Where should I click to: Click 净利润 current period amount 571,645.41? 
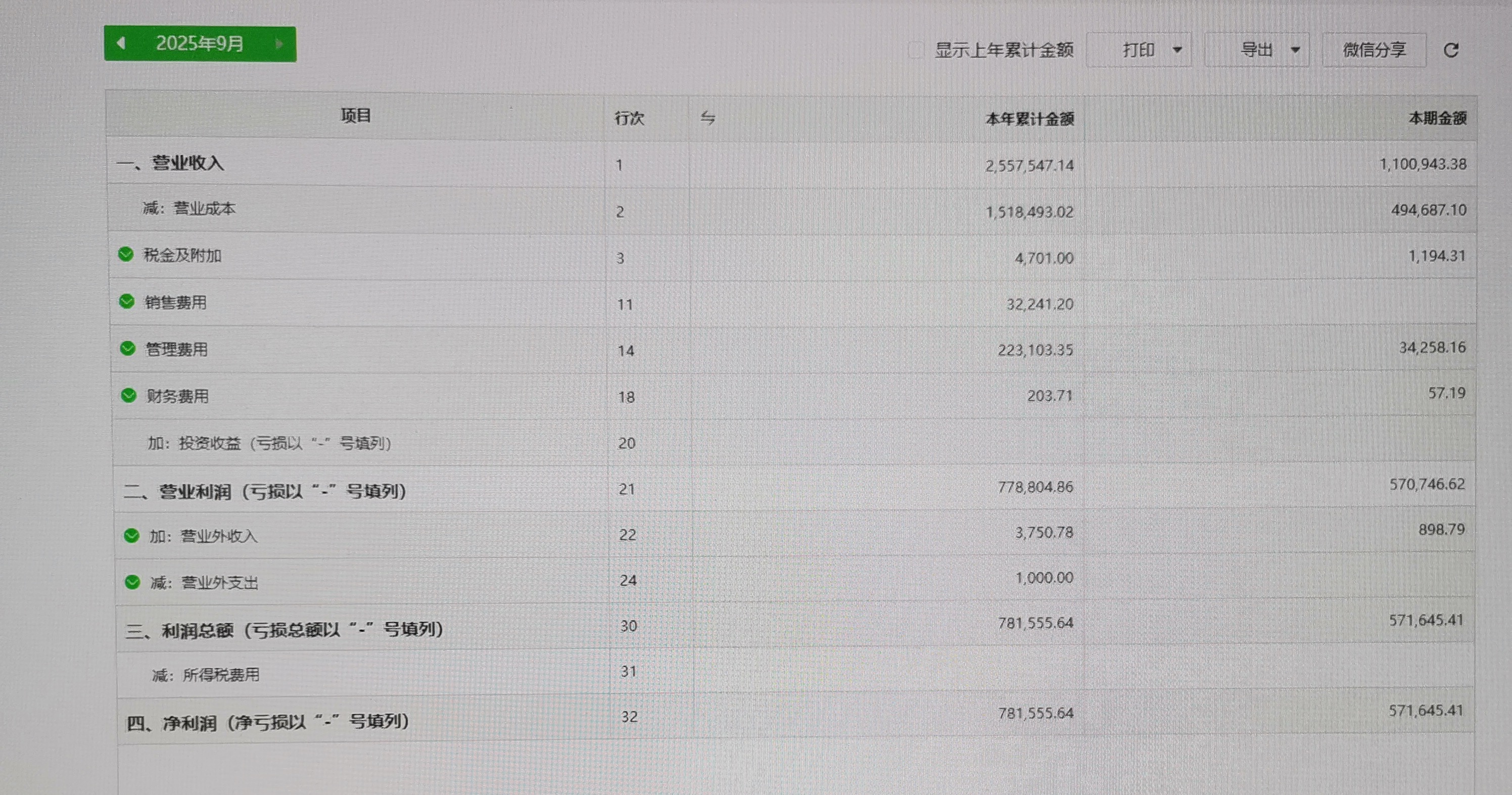click(1426, 711)
